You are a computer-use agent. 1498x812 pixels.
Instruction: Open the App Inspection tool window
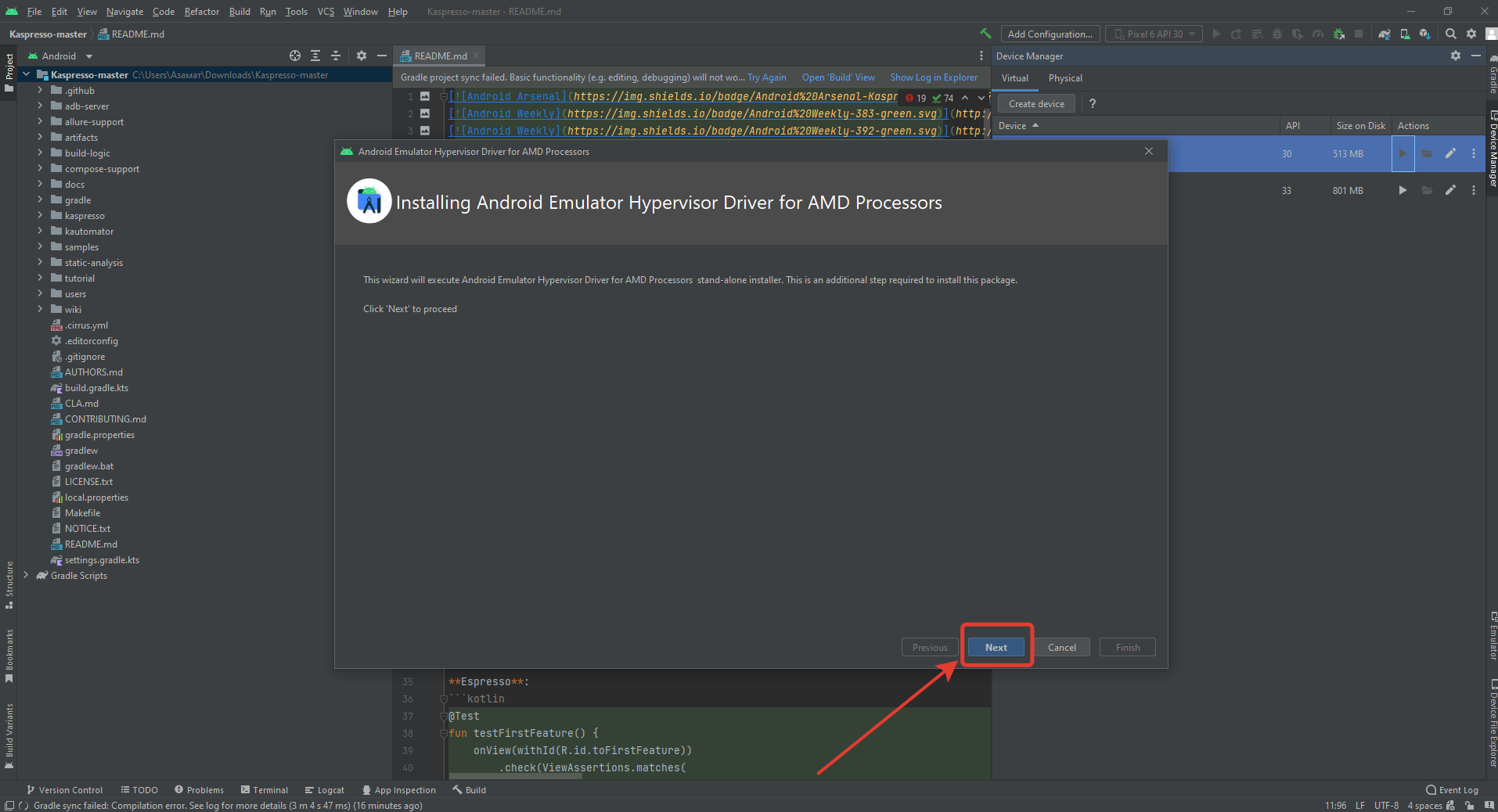click(x=398, y=790)
